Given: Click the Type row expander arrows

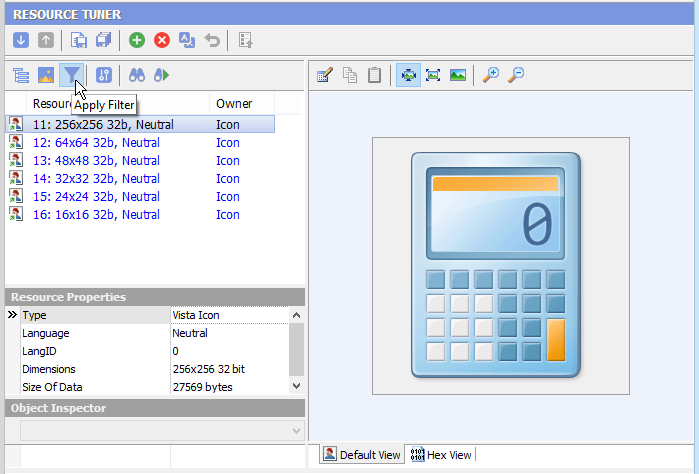Looking at the screenshot, I should (x=13, y=315).
